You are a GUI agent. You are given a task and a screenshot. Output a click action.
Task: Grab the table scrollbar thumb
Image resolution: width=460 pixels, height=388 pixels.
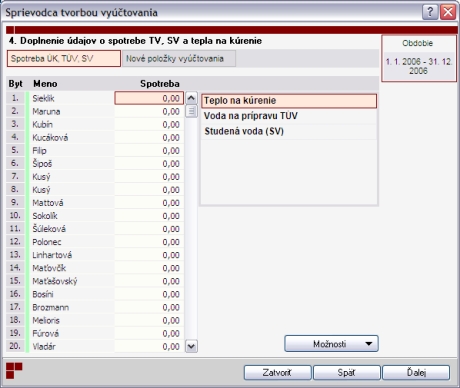click(x=191, y=111)
